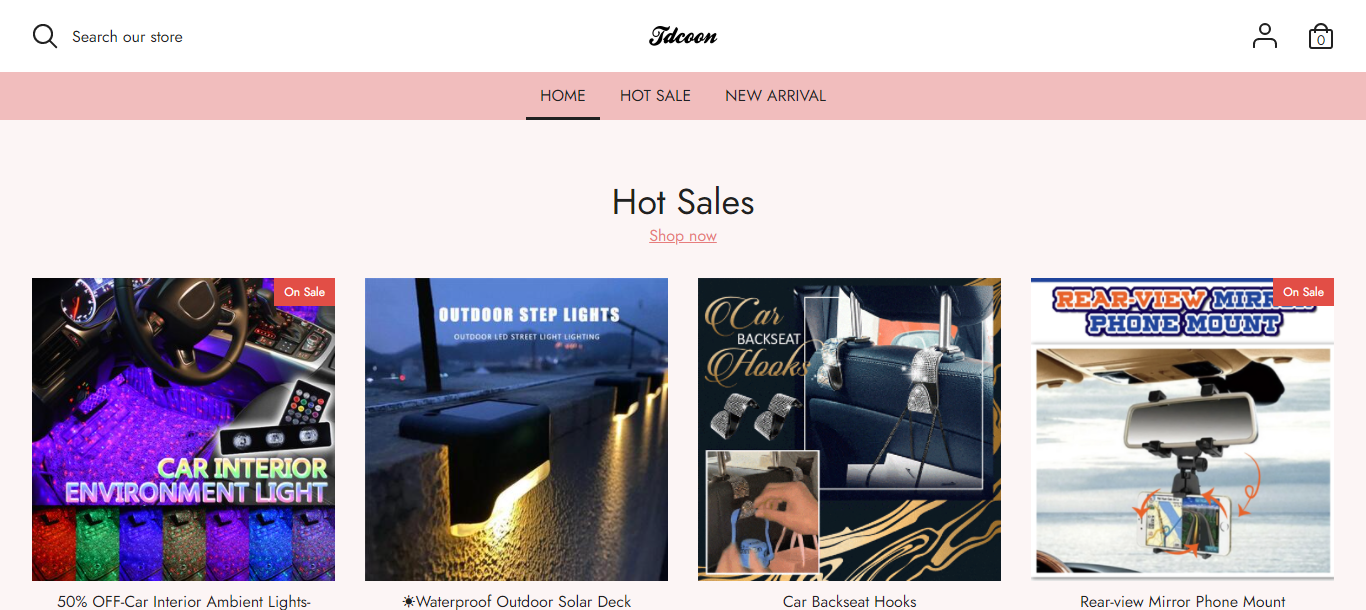Open the Waterproof Outdoor Solar Deck title
1366x610 pixels.
click(x=516, y=601)
